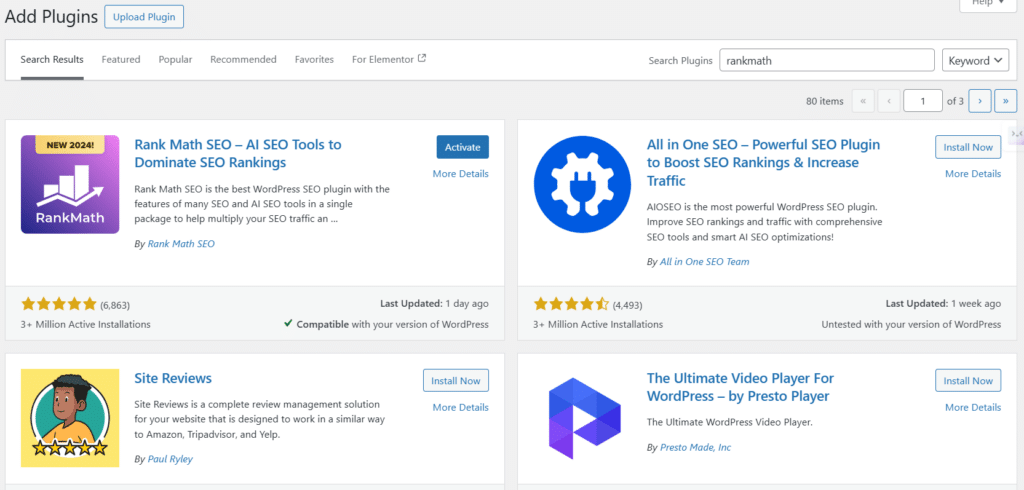Click Compatible with your version of WordPress text
The image size is (1024, 490).
392,324
